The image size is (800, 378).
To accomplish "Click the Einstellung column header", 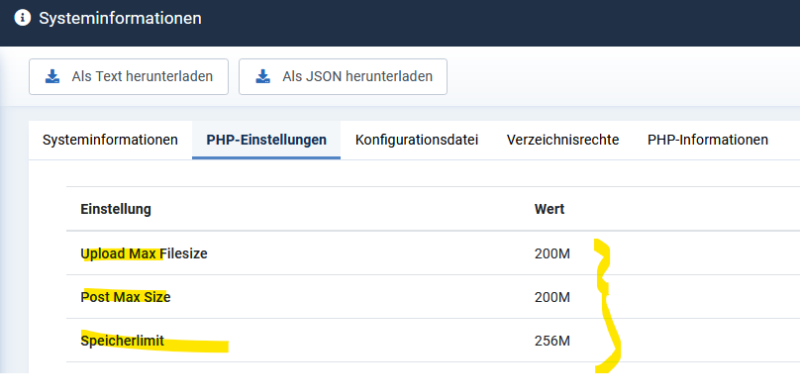I will (116, 209).
